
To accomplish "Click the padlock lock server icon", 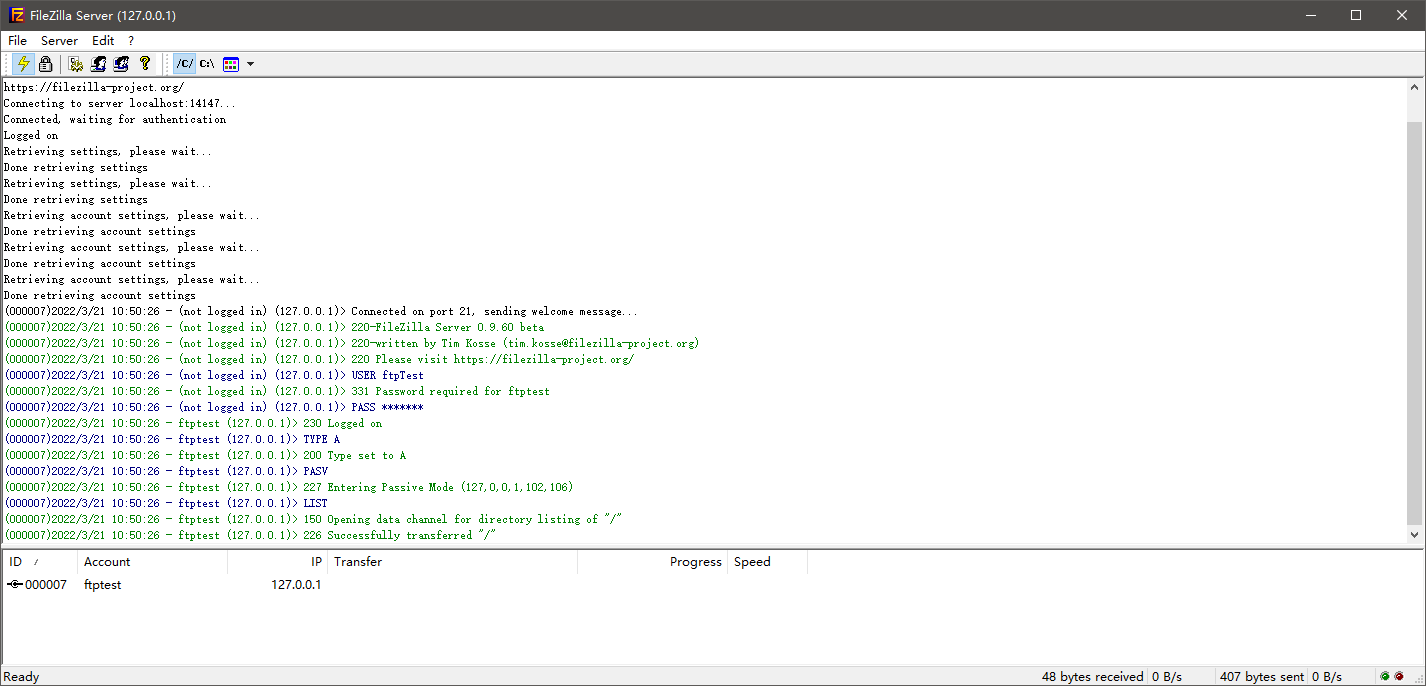I will click(46, 64).
